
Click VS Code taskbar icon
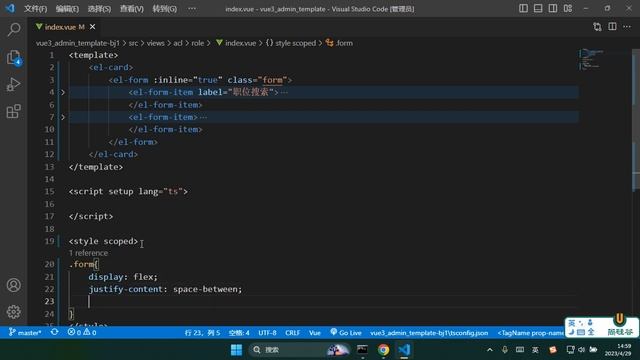[404, 350]
